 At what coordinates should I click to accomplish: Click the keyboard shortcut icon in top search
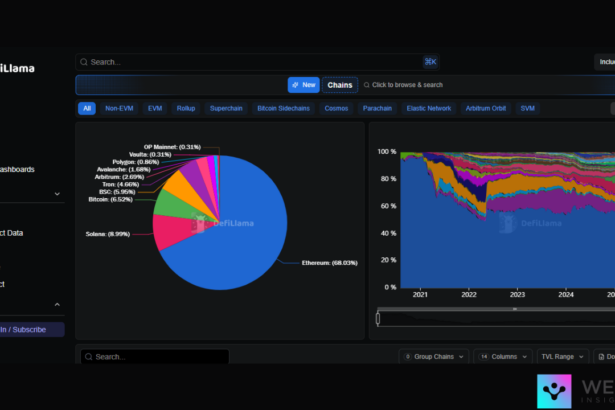tap(430, 61)
